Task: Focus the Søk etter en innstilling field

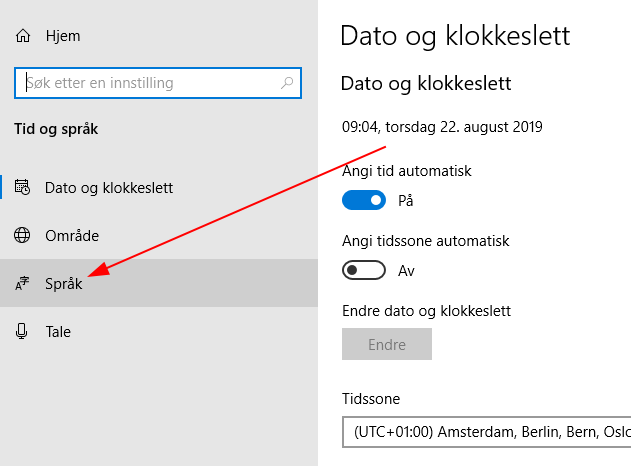Action: tap(158, 83)
